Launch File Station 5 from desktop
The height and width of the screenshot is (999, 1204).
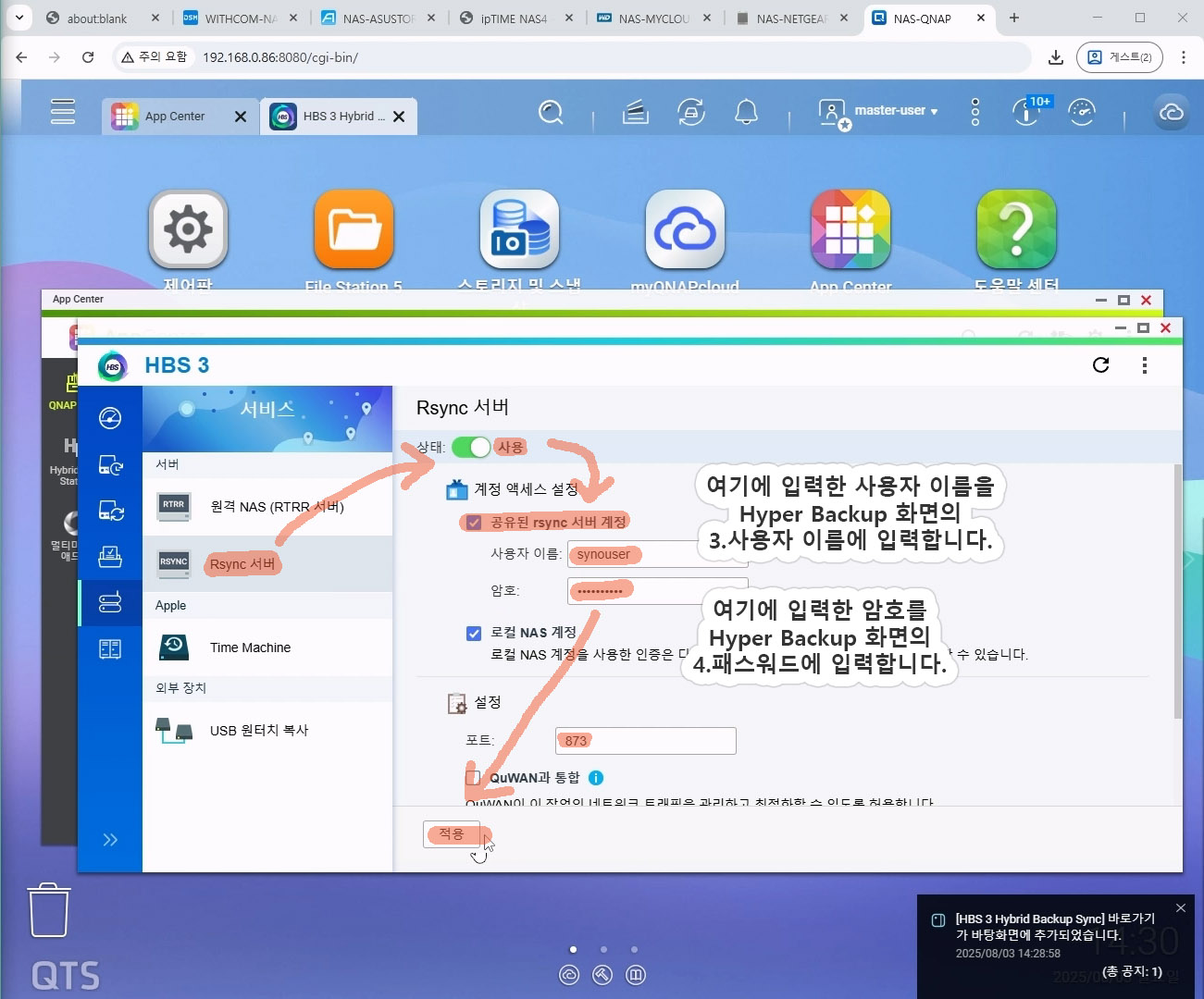(354, 230)
